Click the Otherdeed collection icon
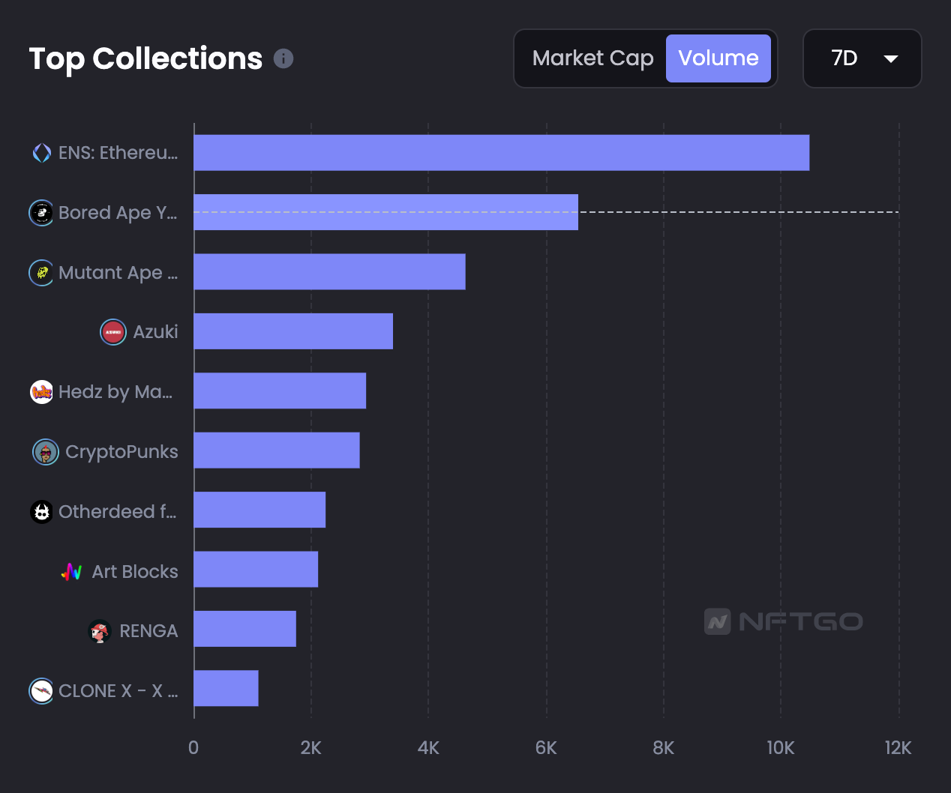The image size is (951, 793). (x=41, y=512)
